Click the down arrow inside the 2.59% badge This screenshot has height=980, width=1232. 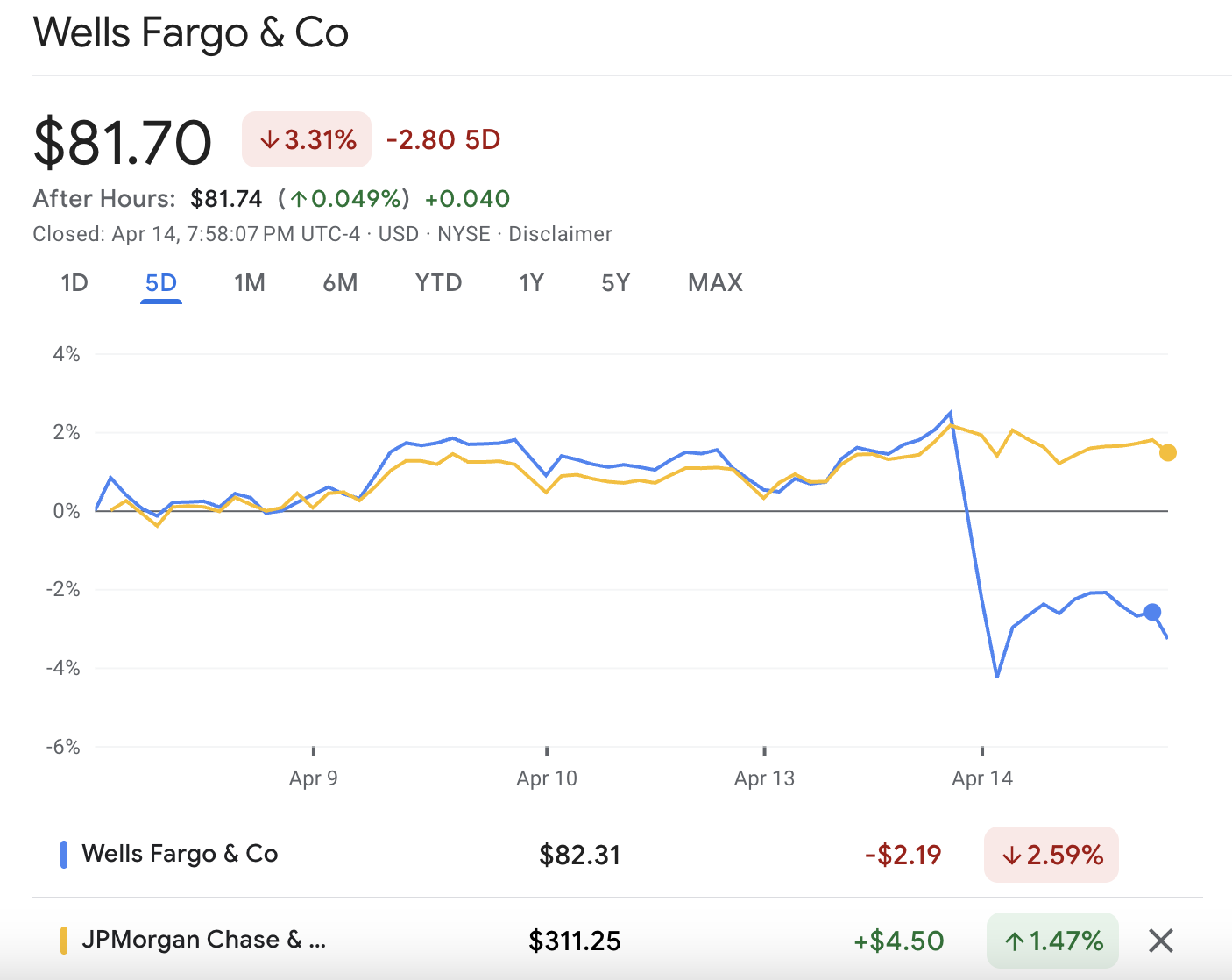point(1012,854)
